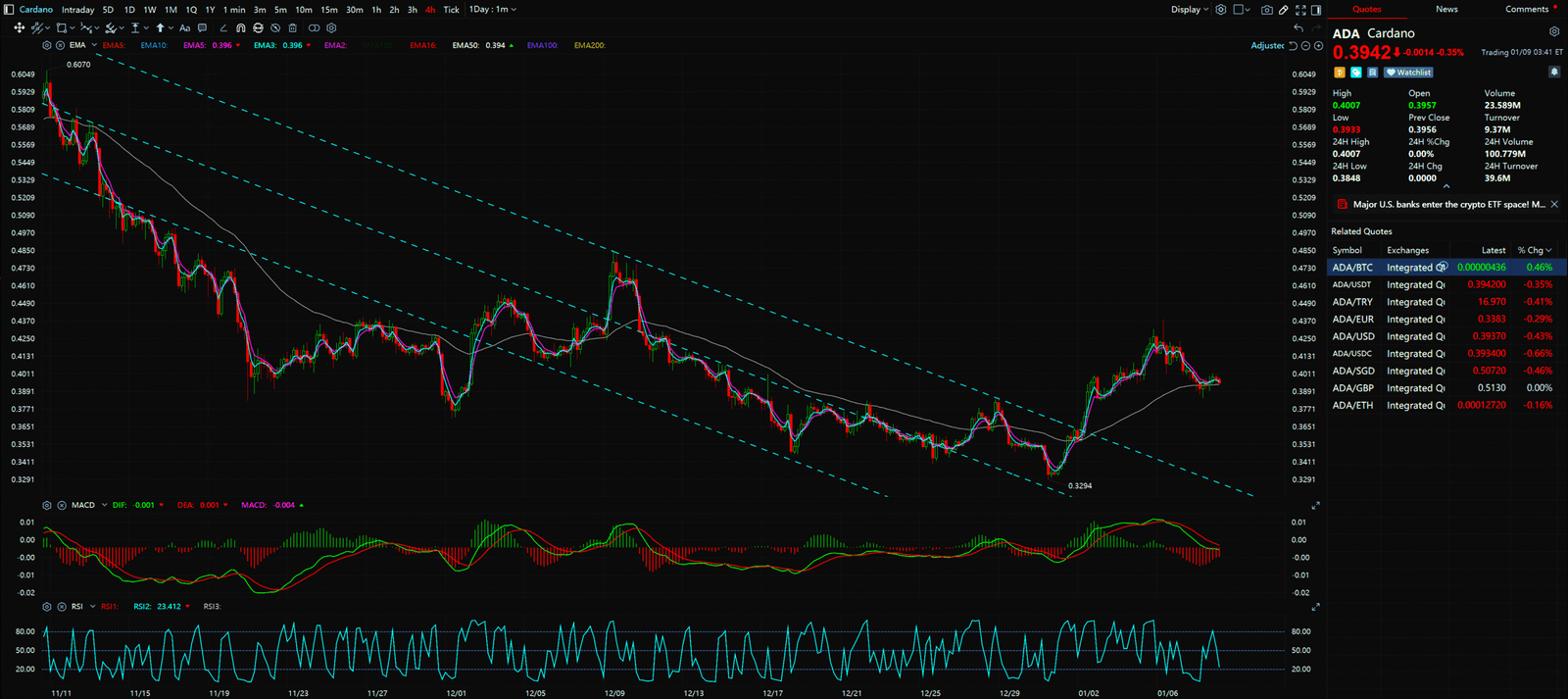Open the Display dropdown menu
Viewport: 1568px width, 699px height.
(x=1190, y=10)
